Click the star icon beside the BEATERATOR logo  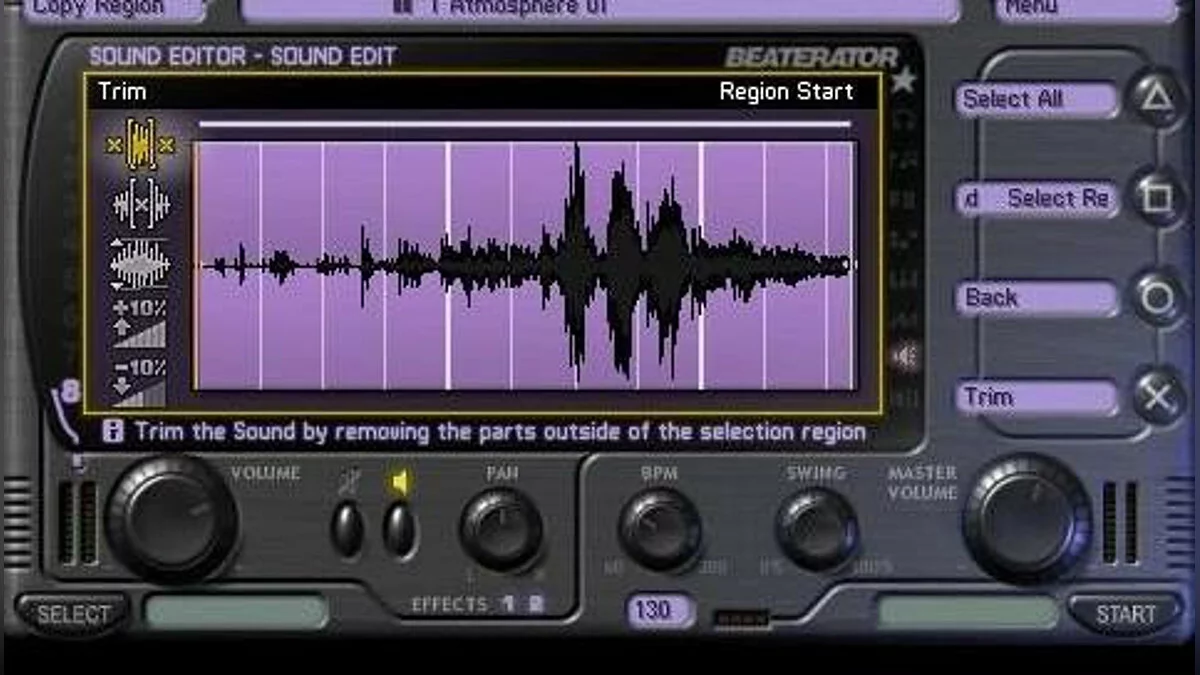click(x=903, y=80)
